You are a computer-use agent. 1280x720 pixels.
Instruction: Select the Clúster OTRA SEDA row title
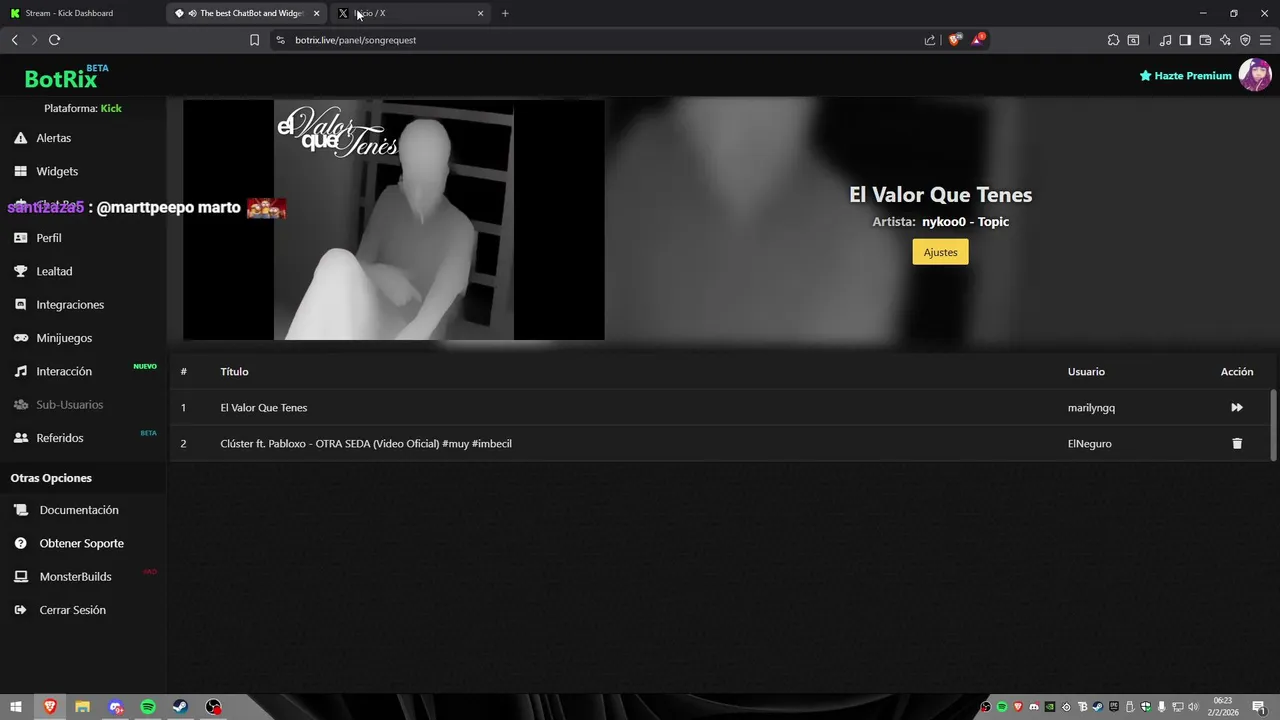point(366,443)
